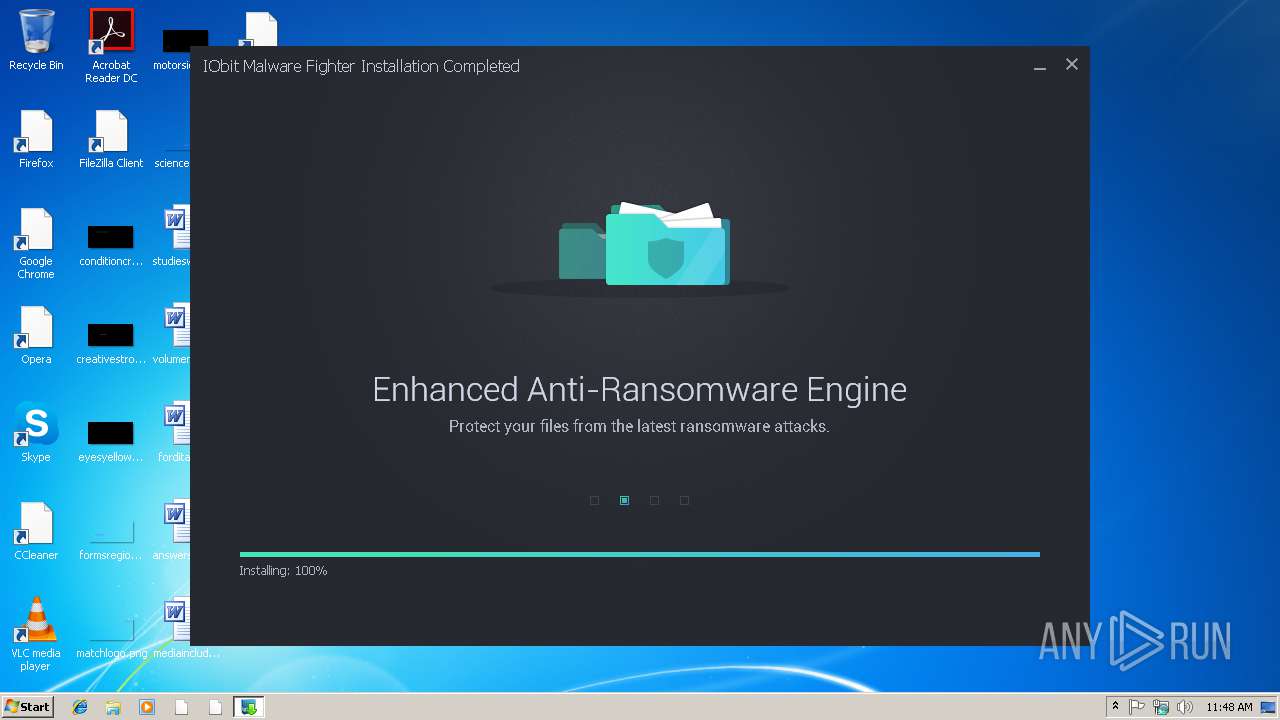Open Windows Media Player taskbar icon

147,707
